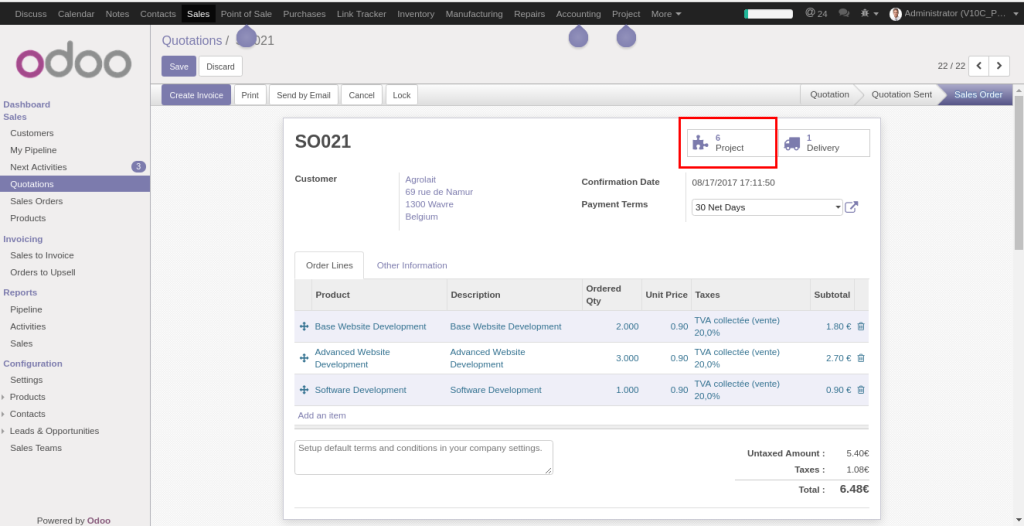The height and width of the screenshot is (526, 1024).
Task: Click the terms and conditions text area
Action: click(424, 457)
